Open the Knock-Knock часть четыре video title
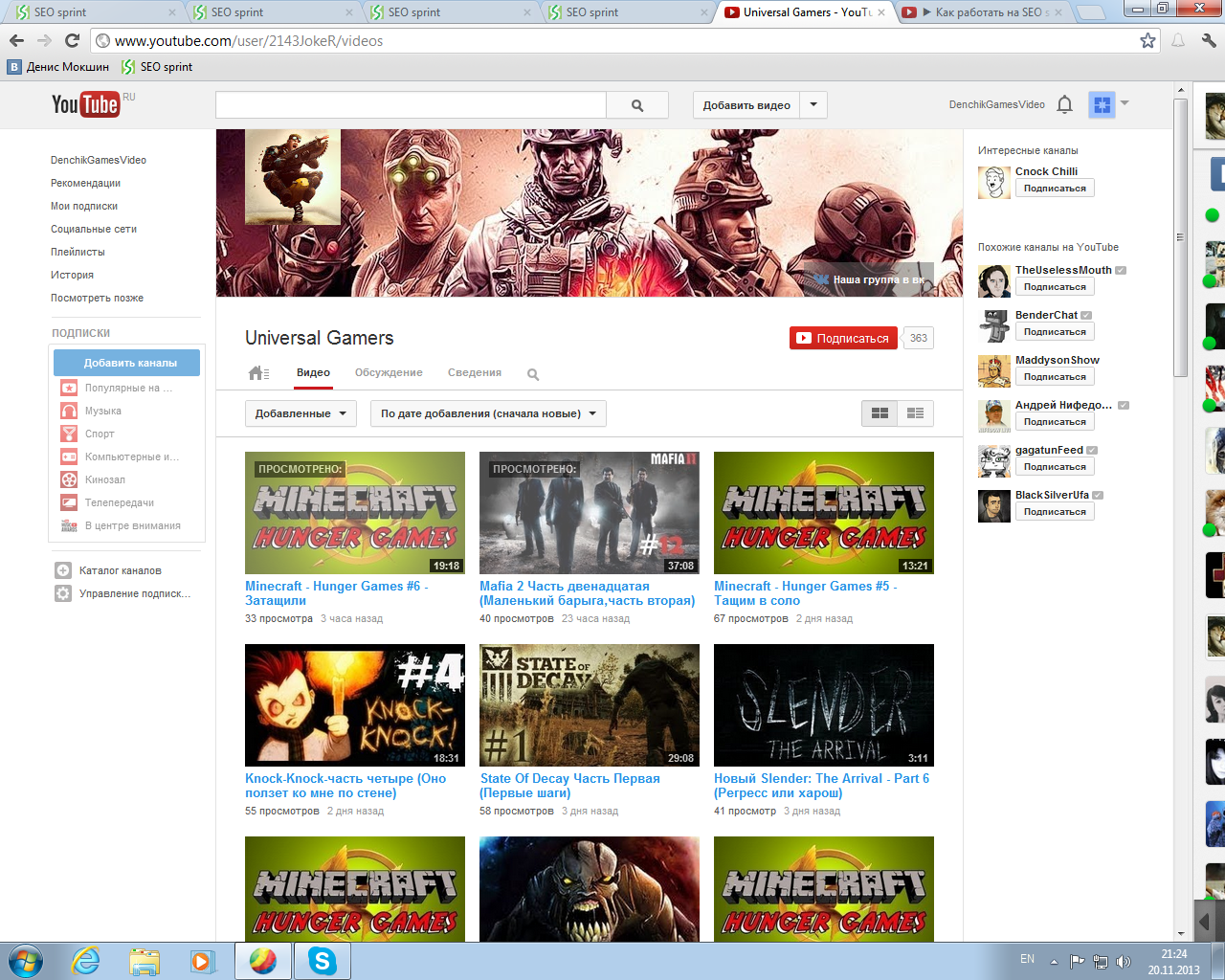The width and height of the screenshot is (1225, 980). 345,786
